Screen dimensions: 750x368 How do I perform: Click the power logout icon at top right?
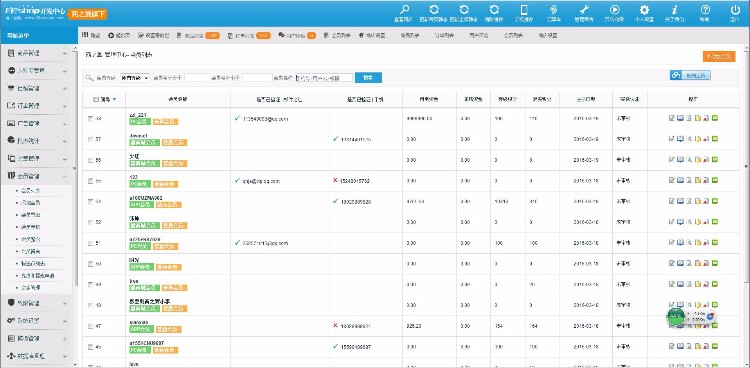[735, 10]
